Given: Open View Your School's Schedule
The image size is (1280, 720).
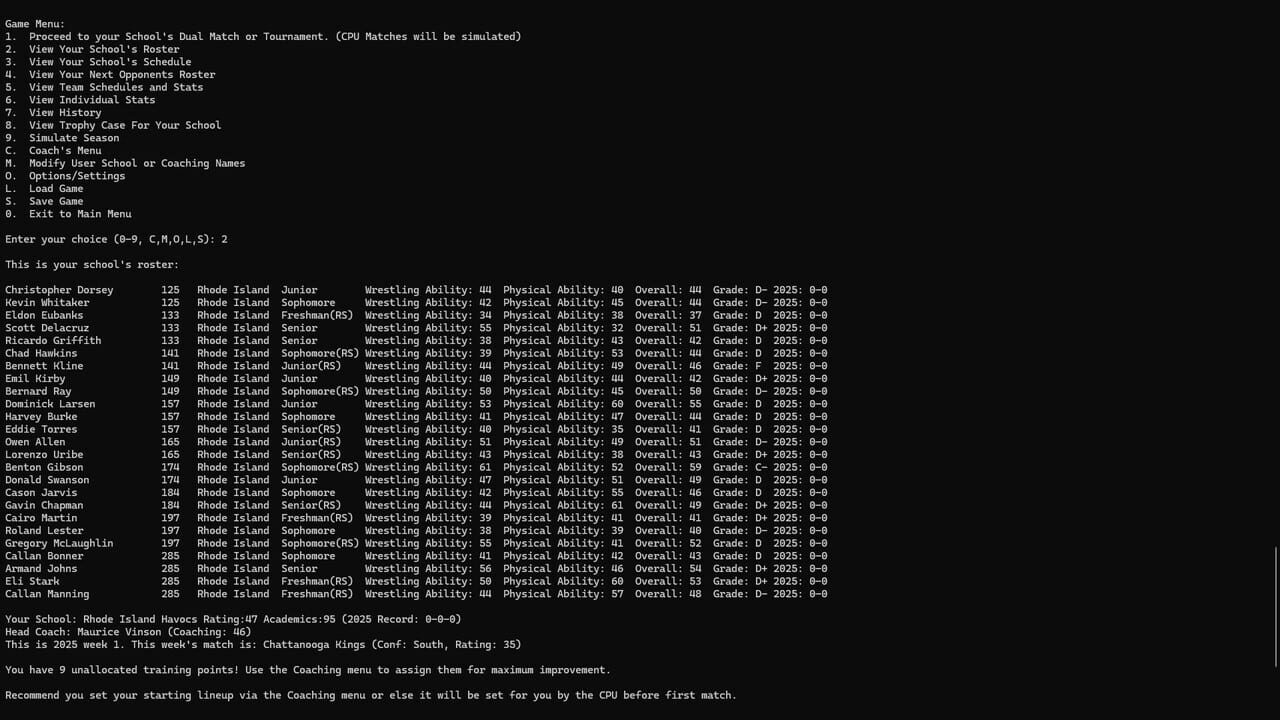Looking at the screenshot, I should [x=110, y=61].
